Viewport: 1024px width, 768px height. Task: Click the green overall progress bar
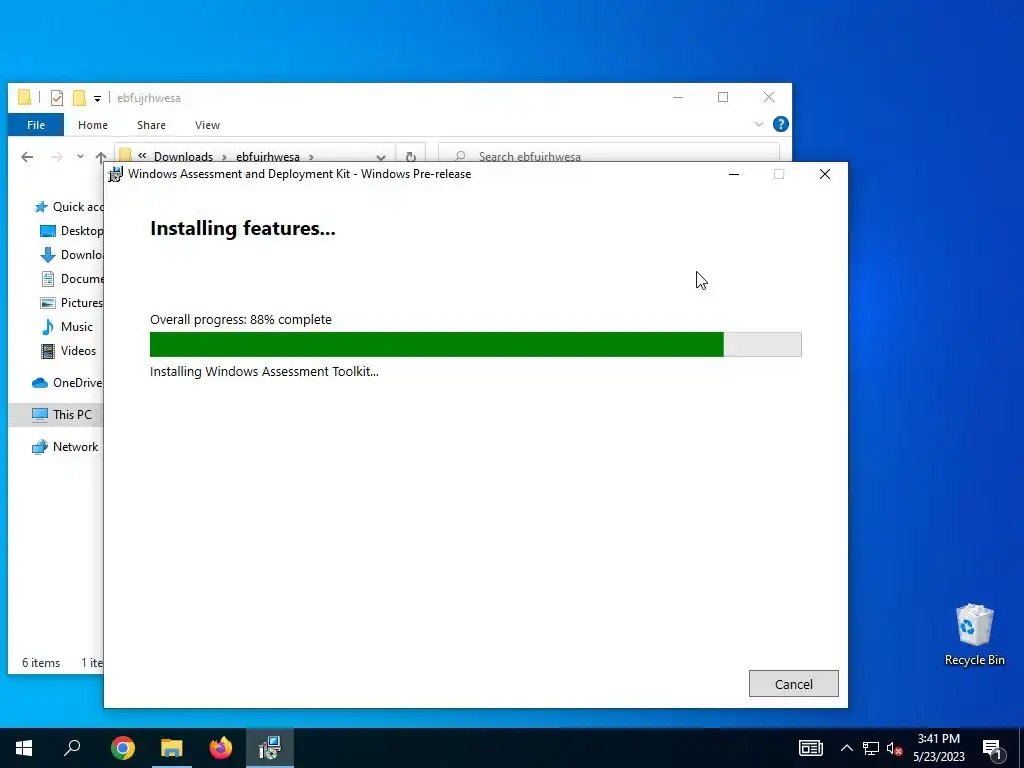tap(475, 344)
